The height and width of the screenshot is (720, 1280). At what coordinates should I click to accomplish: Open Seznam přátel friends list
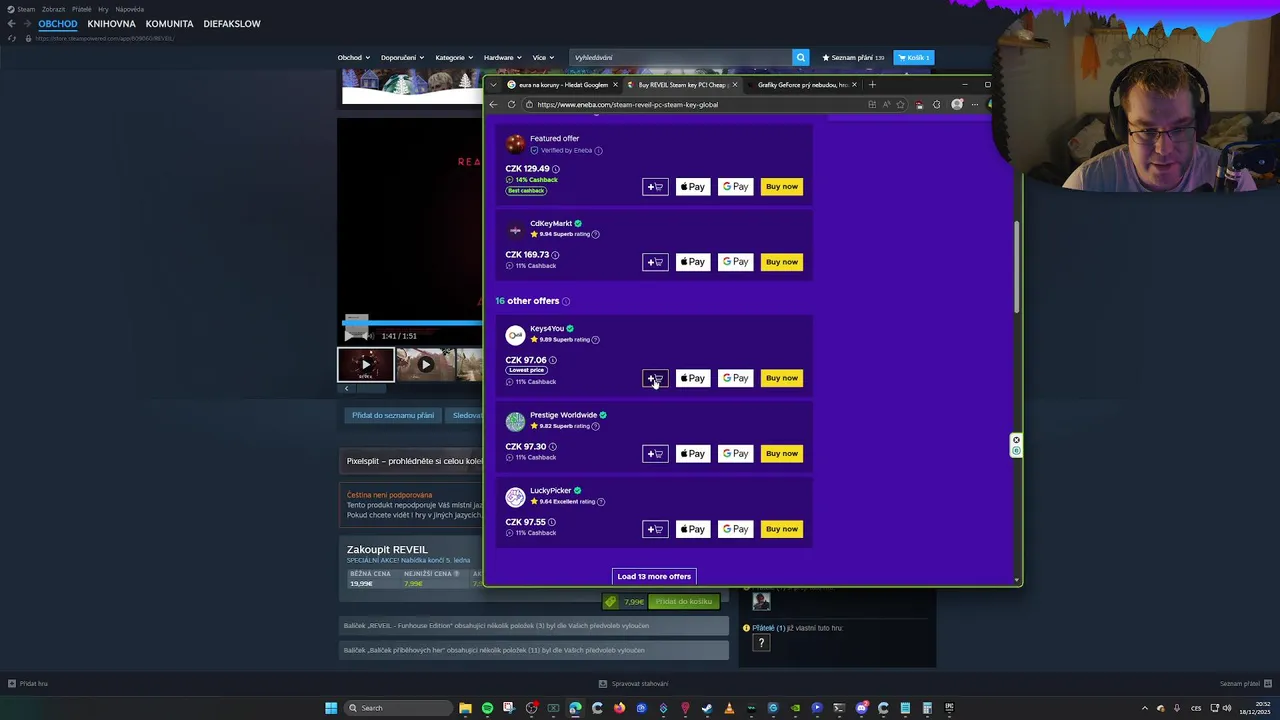pyautogui.click(x=1244, y=684)
